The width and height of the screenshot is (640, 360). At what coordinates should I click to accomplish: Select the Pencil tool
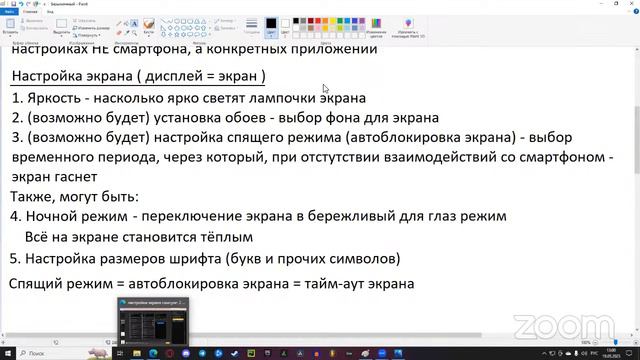119,23
